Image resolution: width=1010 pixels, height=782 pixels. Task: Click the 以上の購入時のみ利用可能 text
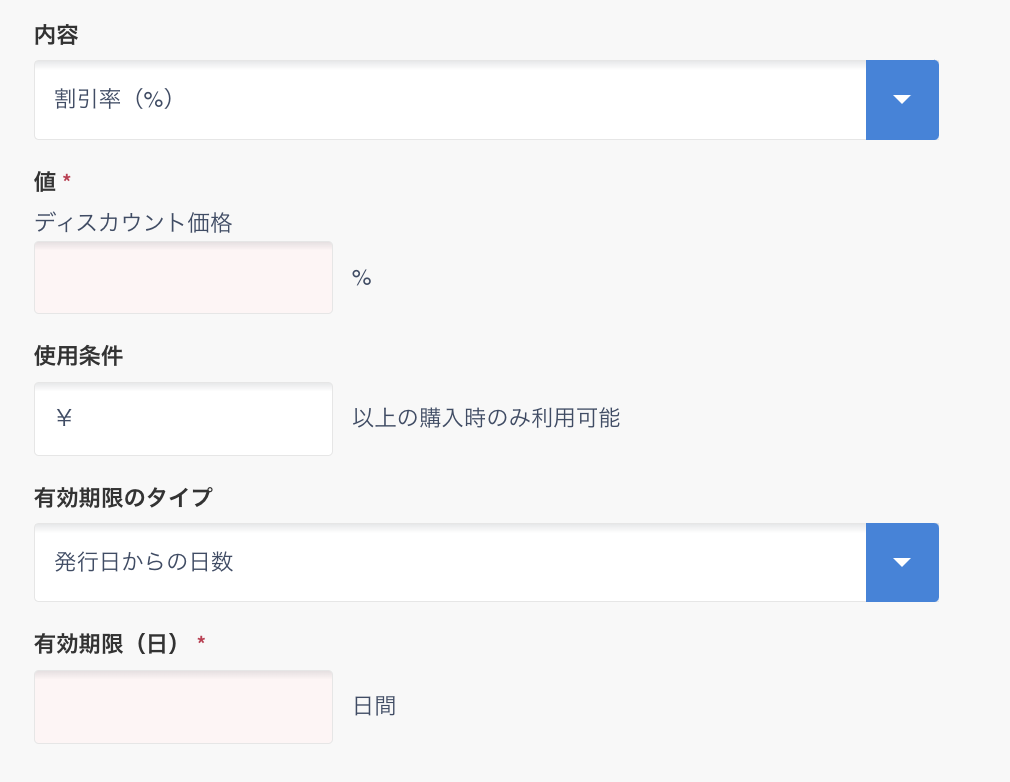point(486,418)
